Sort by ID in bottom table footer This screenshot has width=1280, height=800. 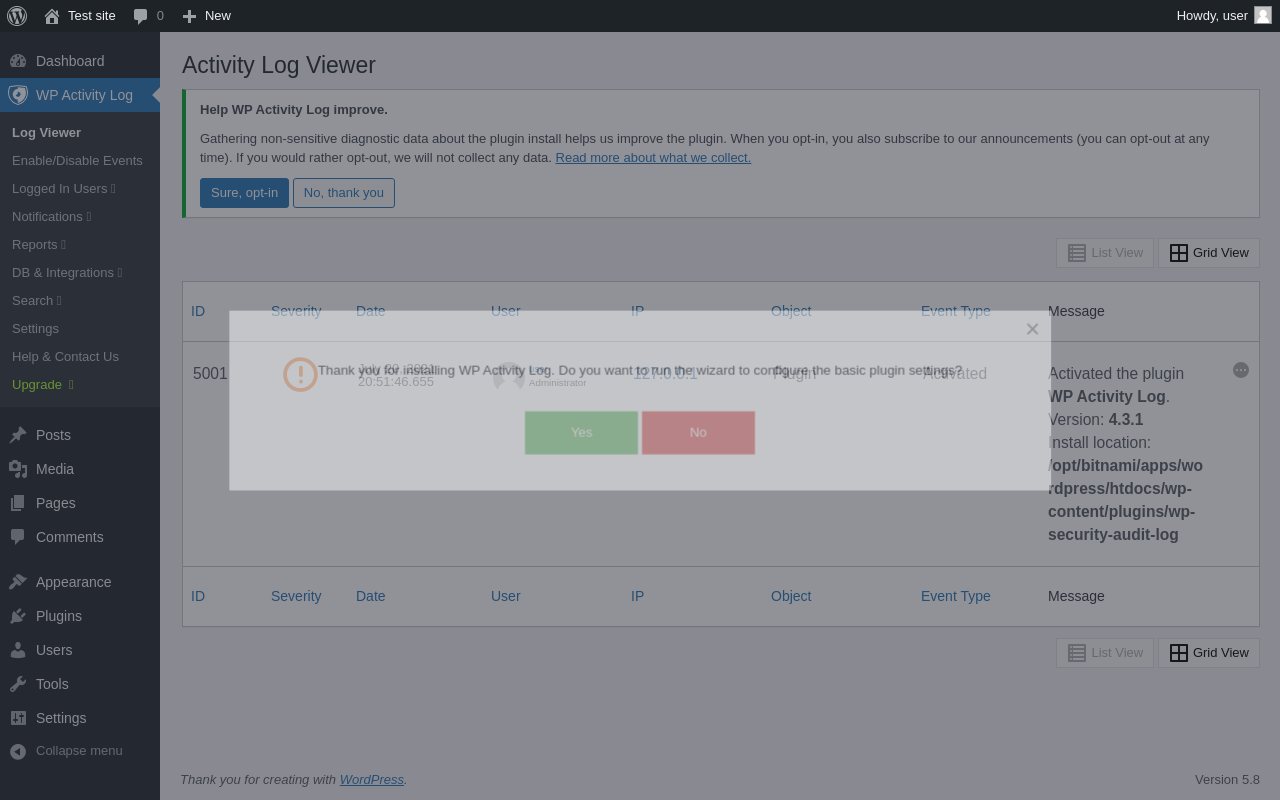click(x=198, y=596)
